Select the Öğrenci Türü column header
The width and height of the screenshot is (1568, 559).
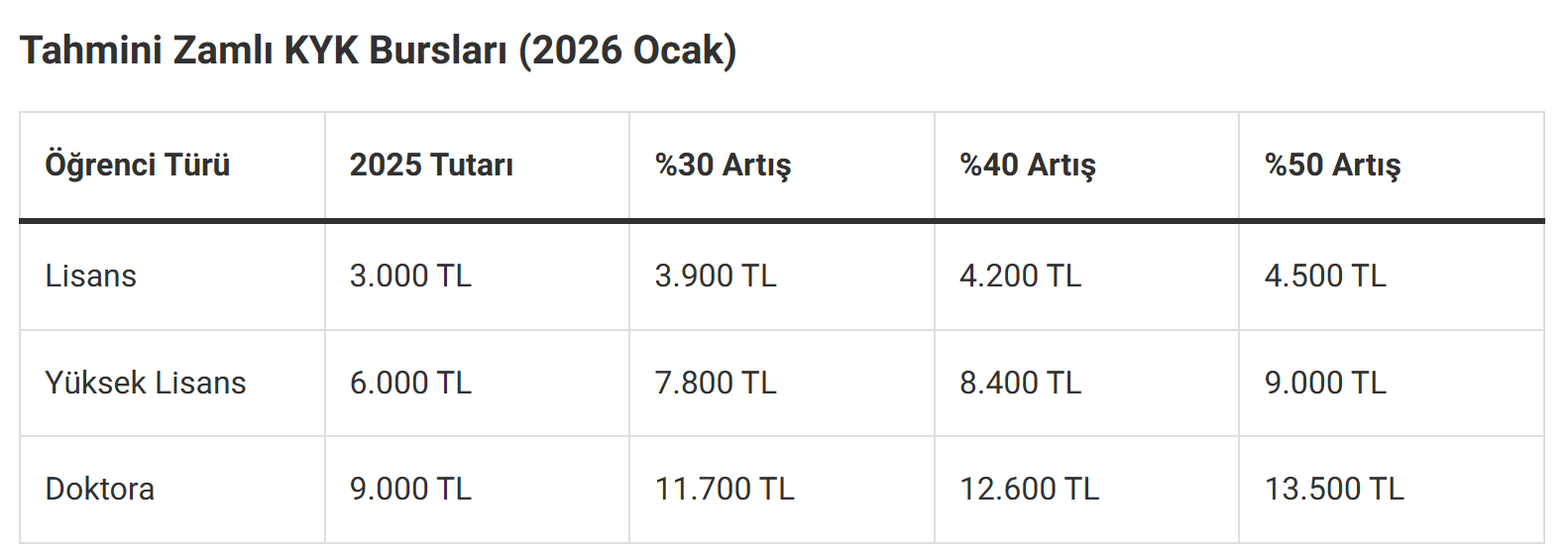coord(138,165)
